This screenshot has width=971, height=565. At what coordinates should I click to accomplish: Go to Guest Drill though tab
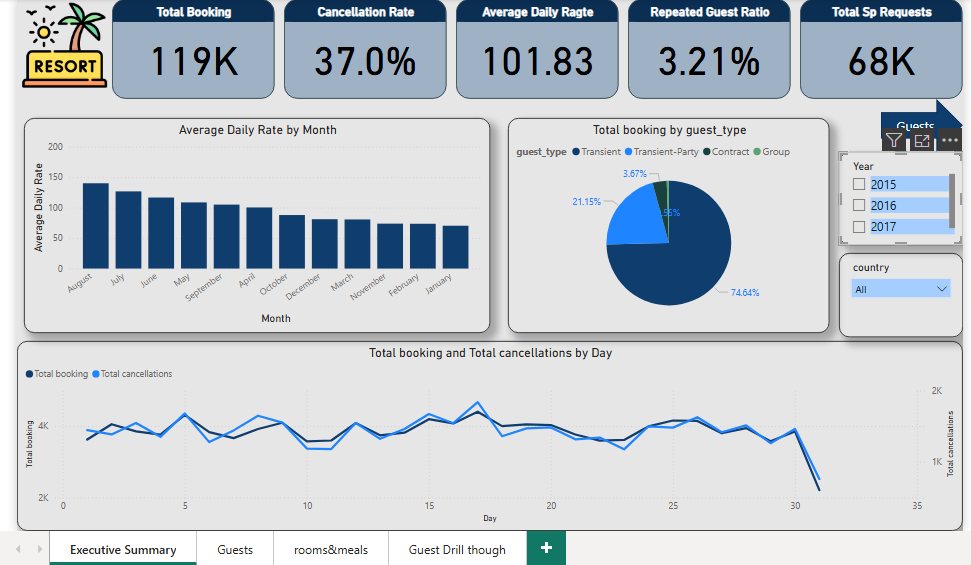coord(457,549)
